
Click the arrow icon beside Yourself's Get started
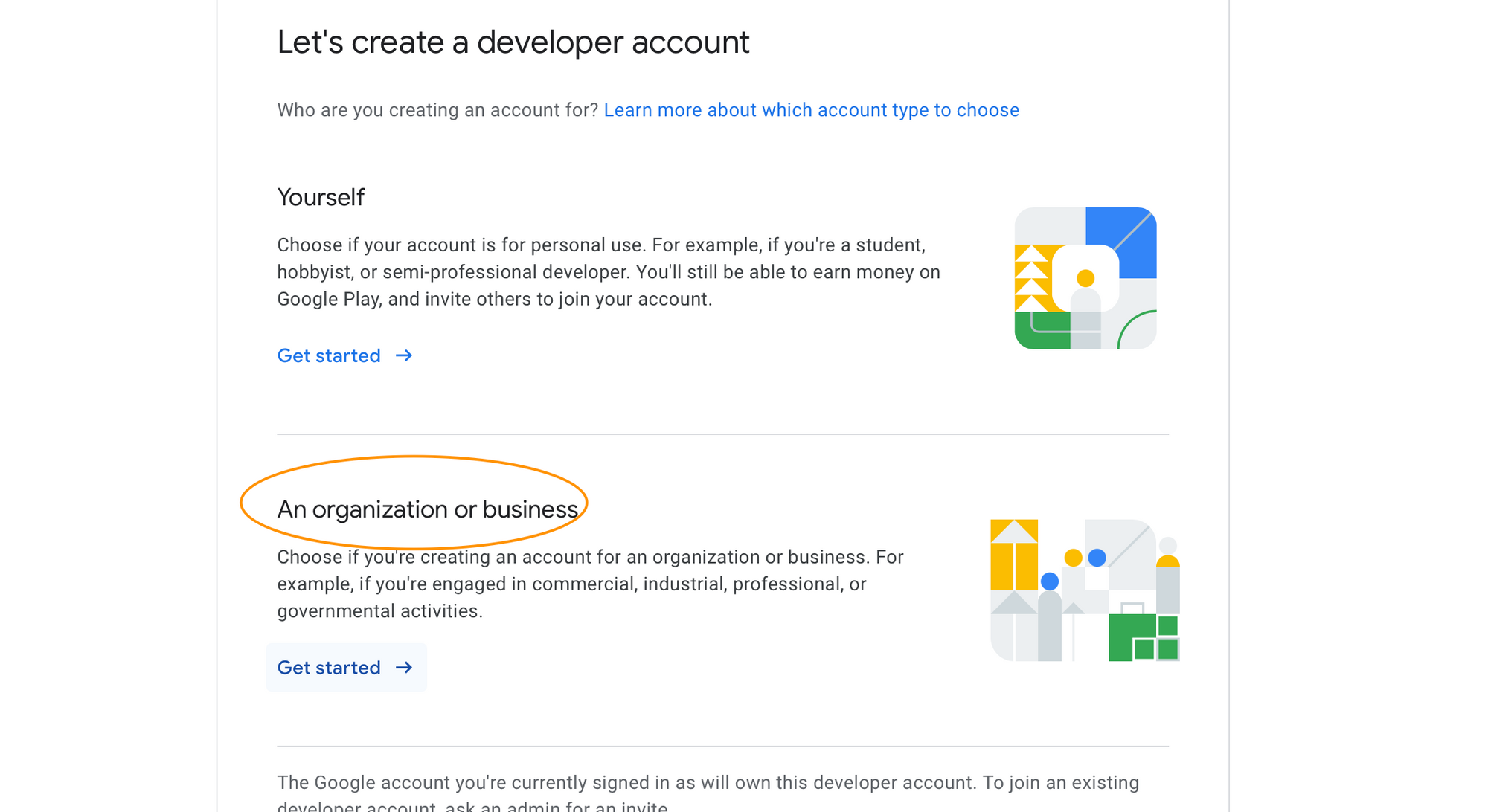(x=404, y=356)
